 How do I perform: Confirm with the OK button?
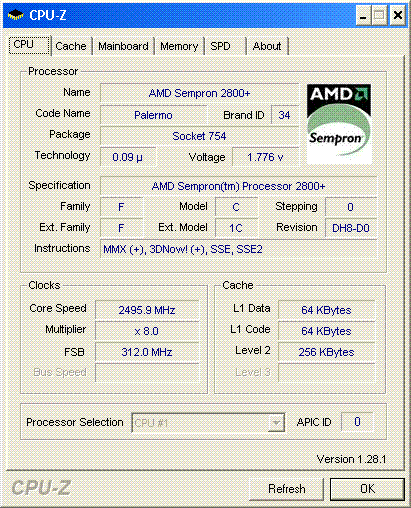point(367,489)
